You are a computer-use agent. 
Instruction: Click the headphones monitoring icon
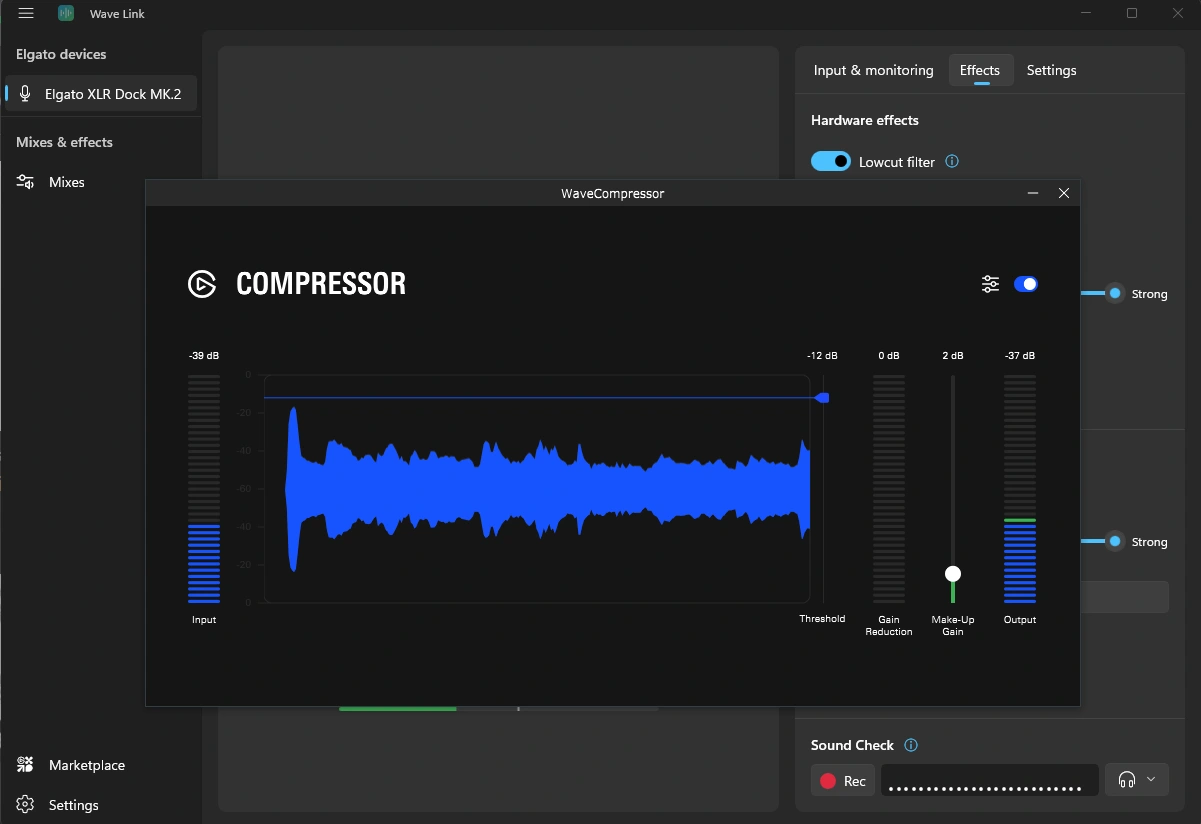1127,780
